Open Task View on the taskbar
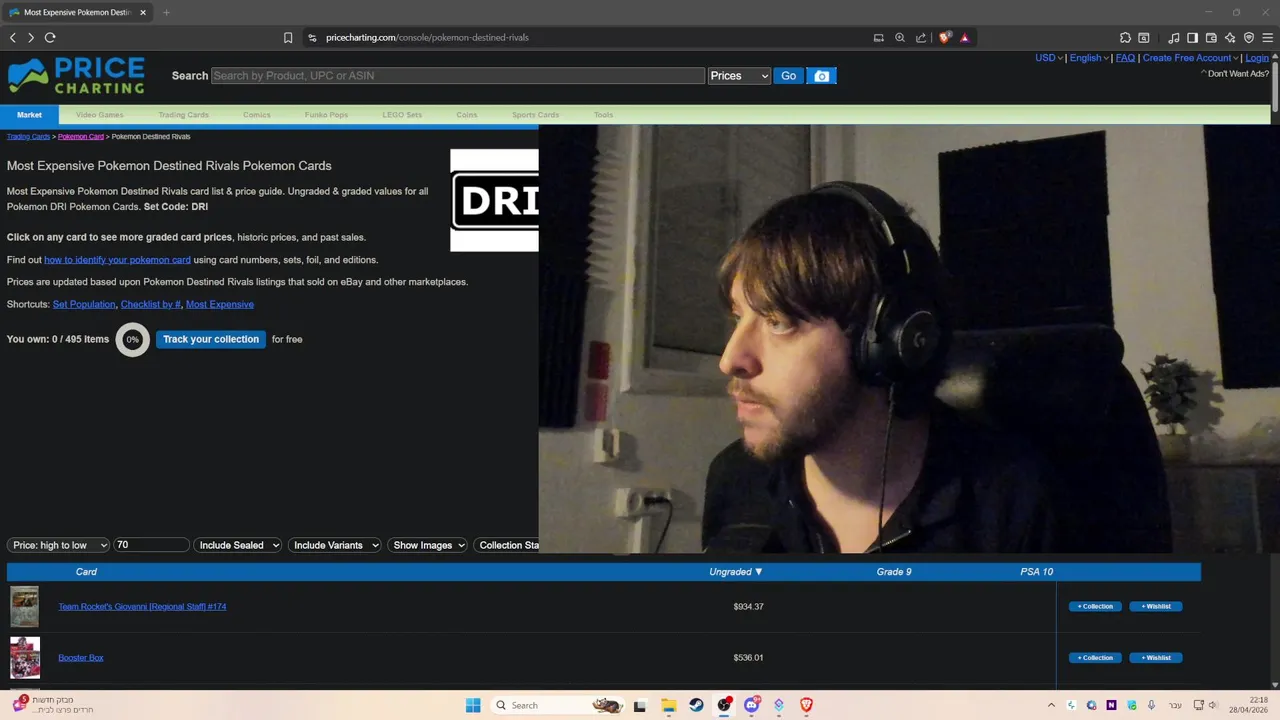Image resolution: width=1280 pixels, height=720 pixels. point(640,705)
